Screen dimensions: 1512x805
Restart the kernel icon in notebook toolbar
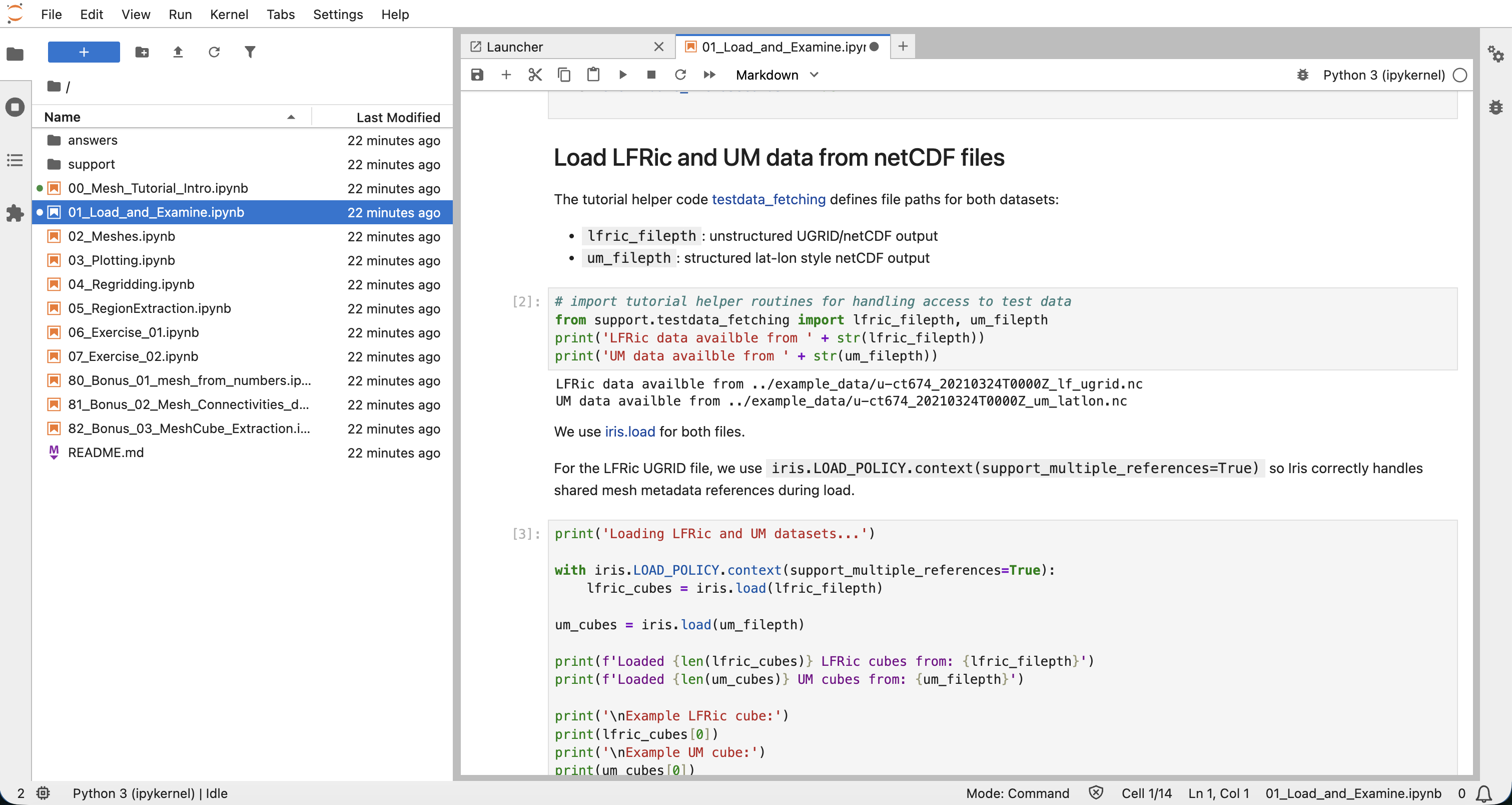(680, 75)
